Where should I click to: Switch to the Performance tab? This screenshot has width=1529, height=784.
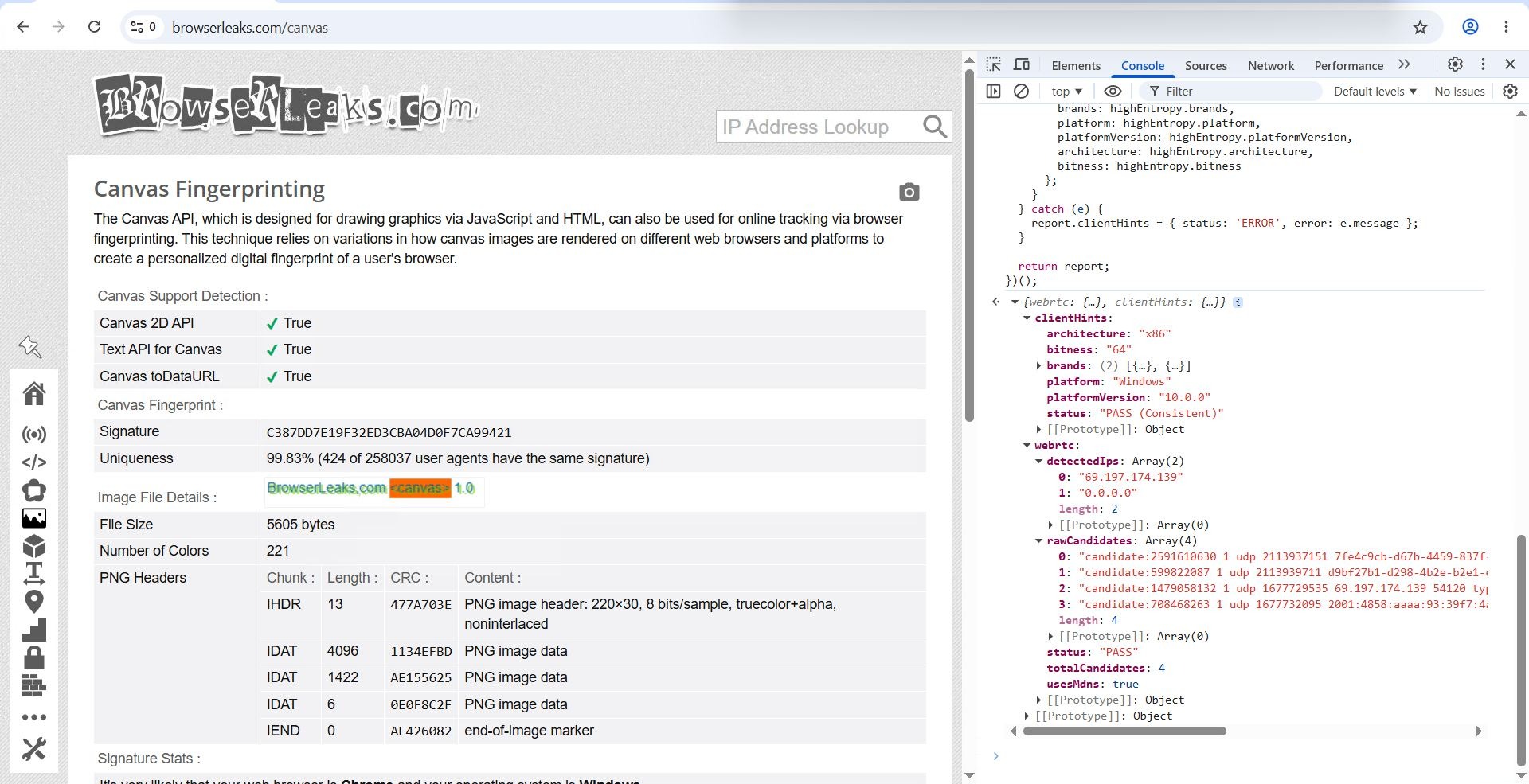tap(1348, 65)
